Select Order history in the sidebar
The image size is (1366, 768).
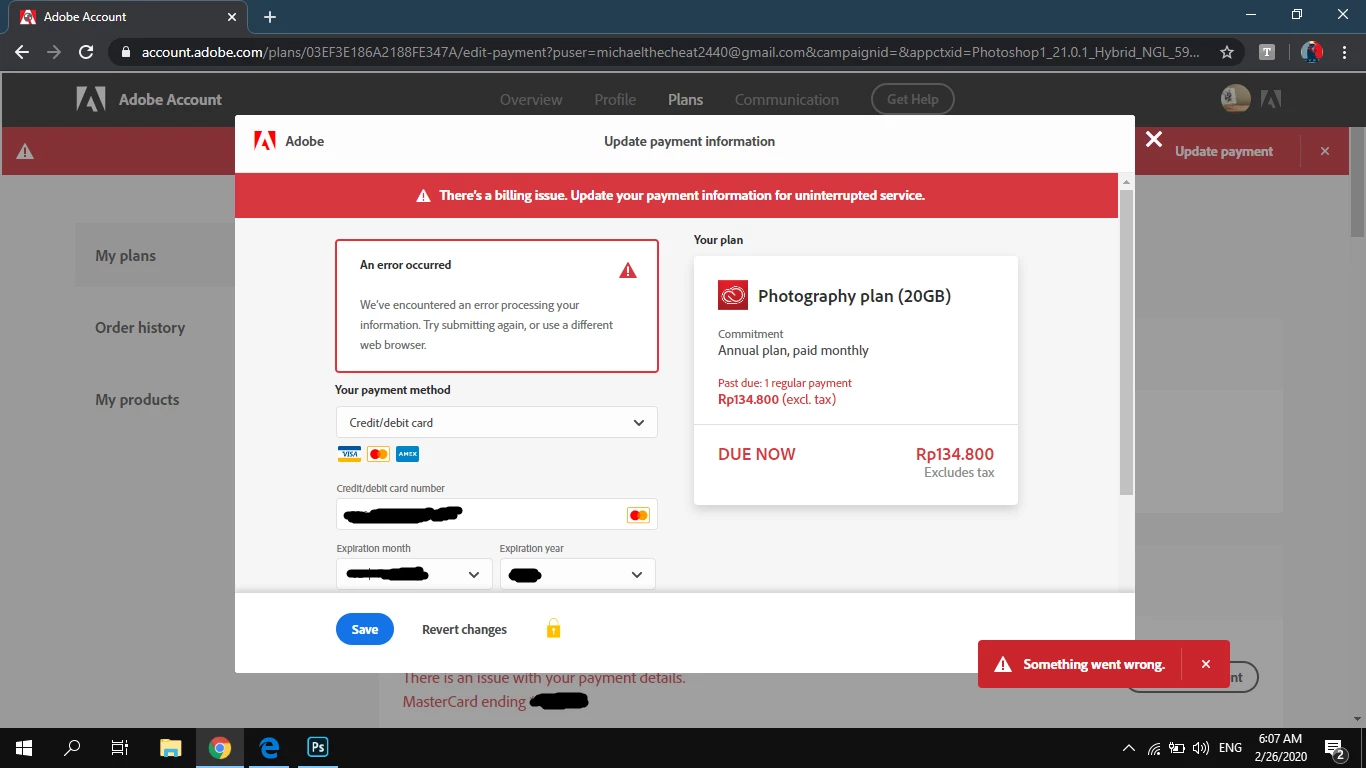pyautogui.click(x=140, y=327)
